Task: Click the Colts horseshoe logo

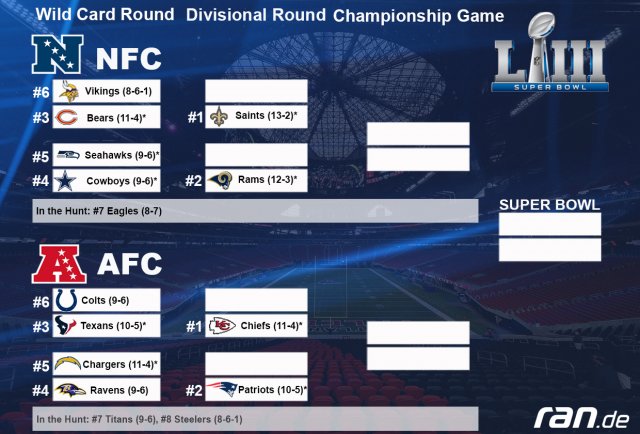Action: pyautogui.click(x=66, y=300)
